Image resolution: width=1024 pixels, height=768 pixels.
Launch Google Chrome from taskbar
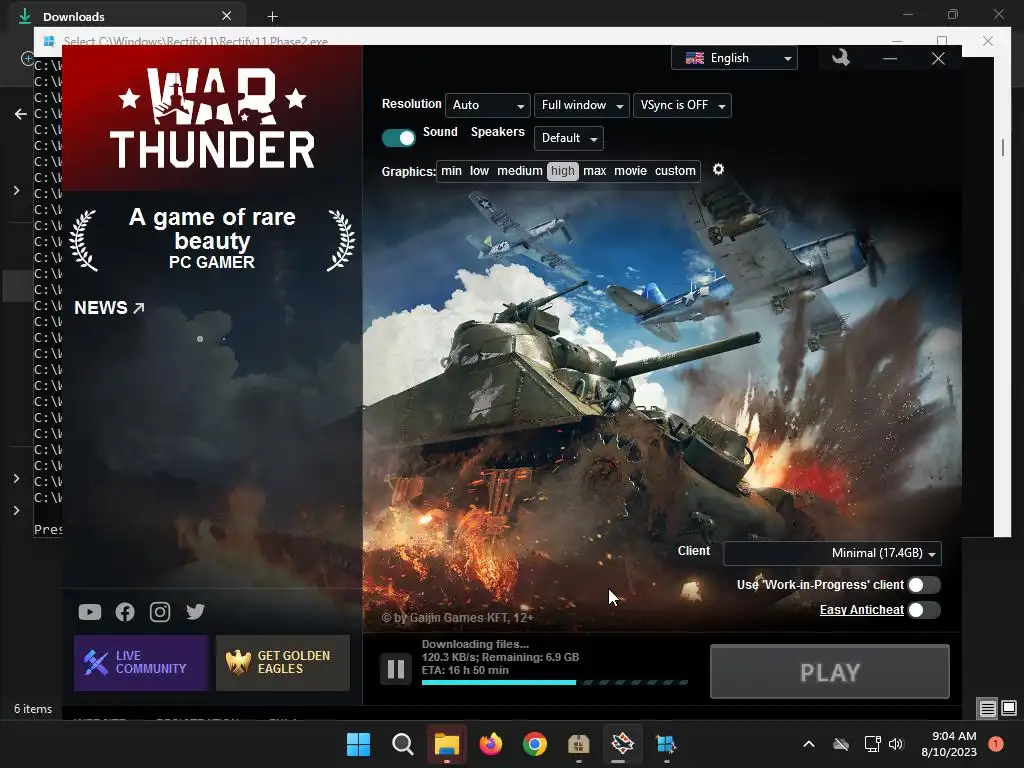tap(535, 744)
